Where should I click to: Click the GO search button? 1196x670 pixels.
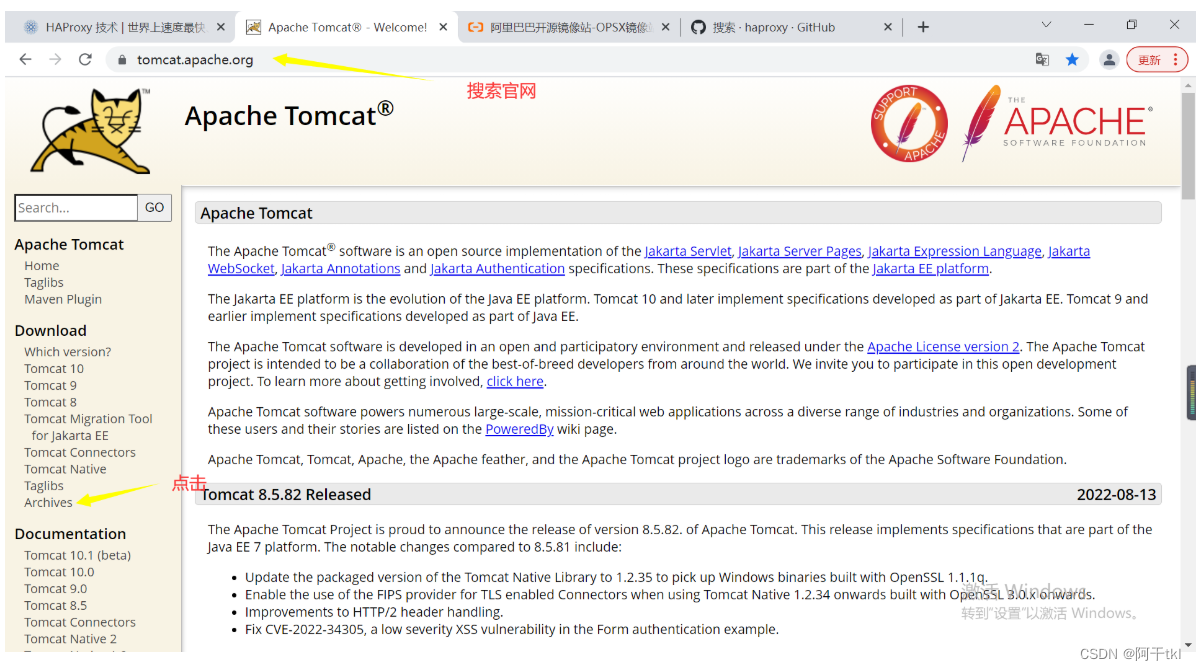154,208
